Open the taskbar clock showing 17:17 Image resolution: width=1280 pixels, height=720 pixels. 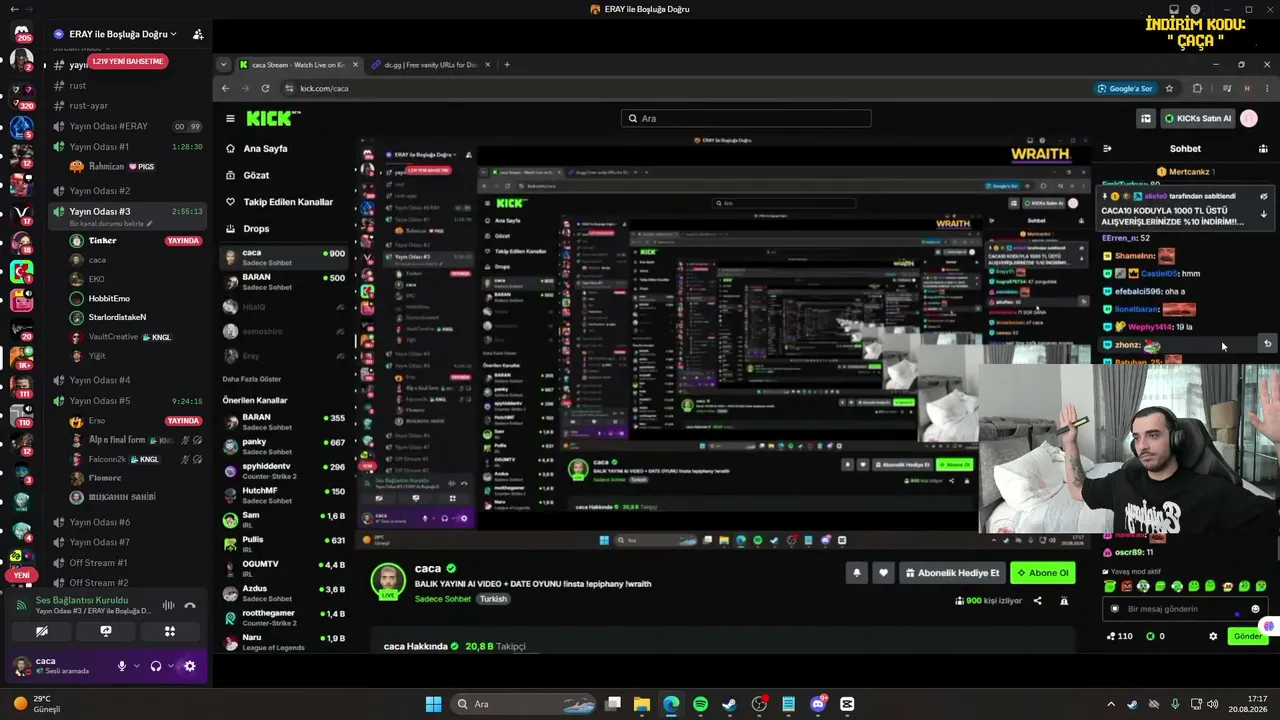[1250, 704]
